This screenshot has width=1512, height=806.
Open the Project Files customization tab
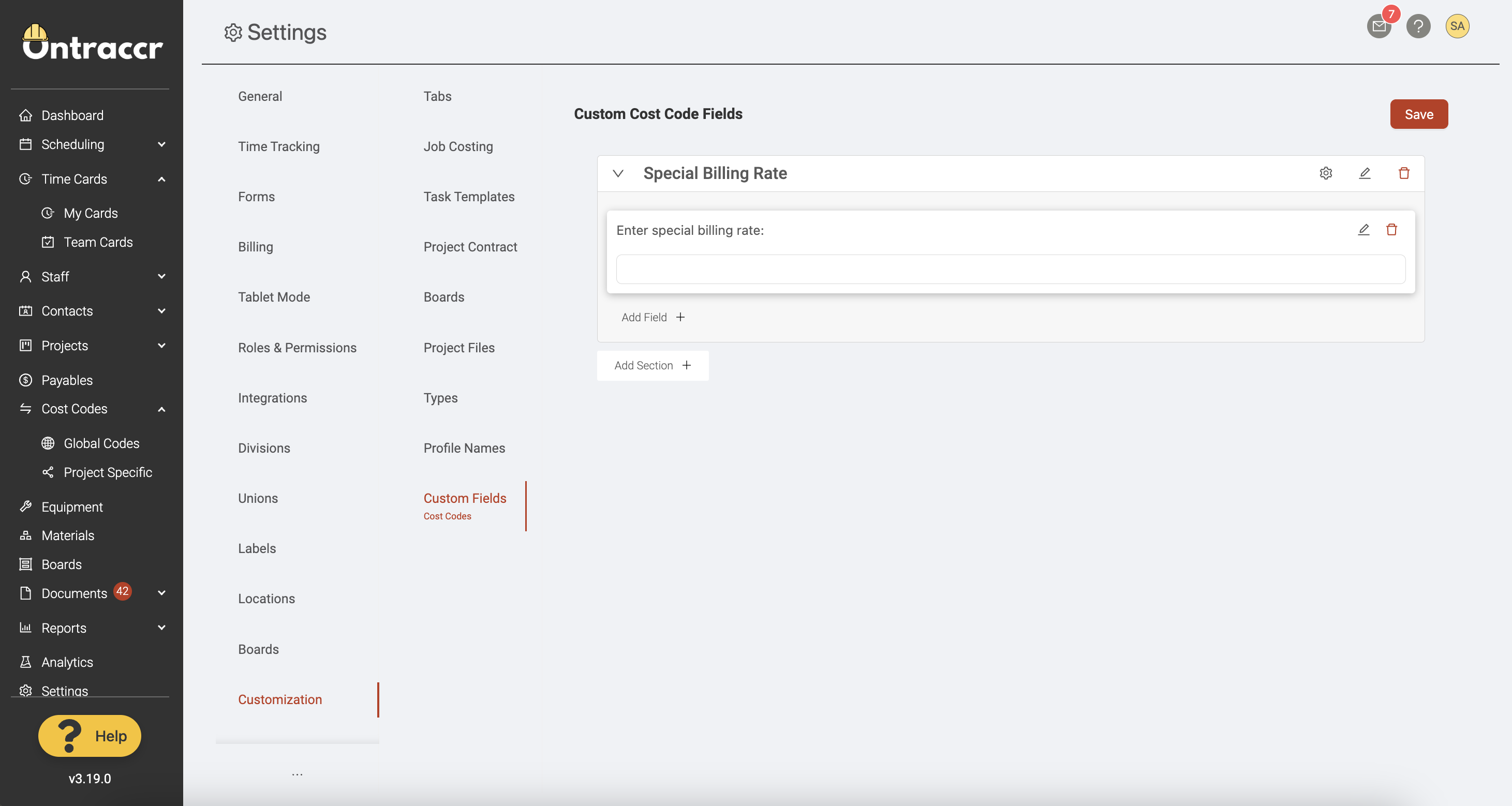coord(459,348)
